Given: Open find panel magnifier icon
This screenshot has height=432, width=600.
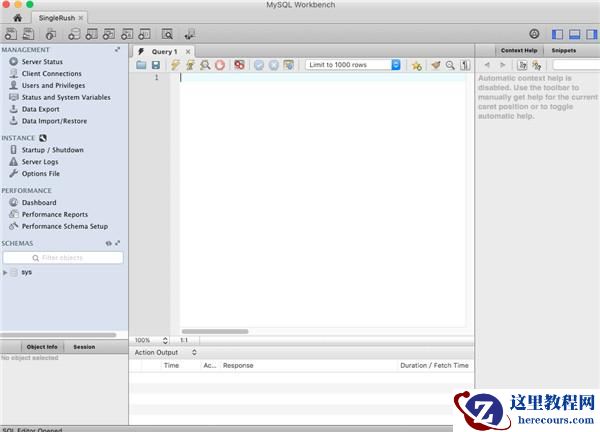Looking at the screenshot, I should click(450, 65).
